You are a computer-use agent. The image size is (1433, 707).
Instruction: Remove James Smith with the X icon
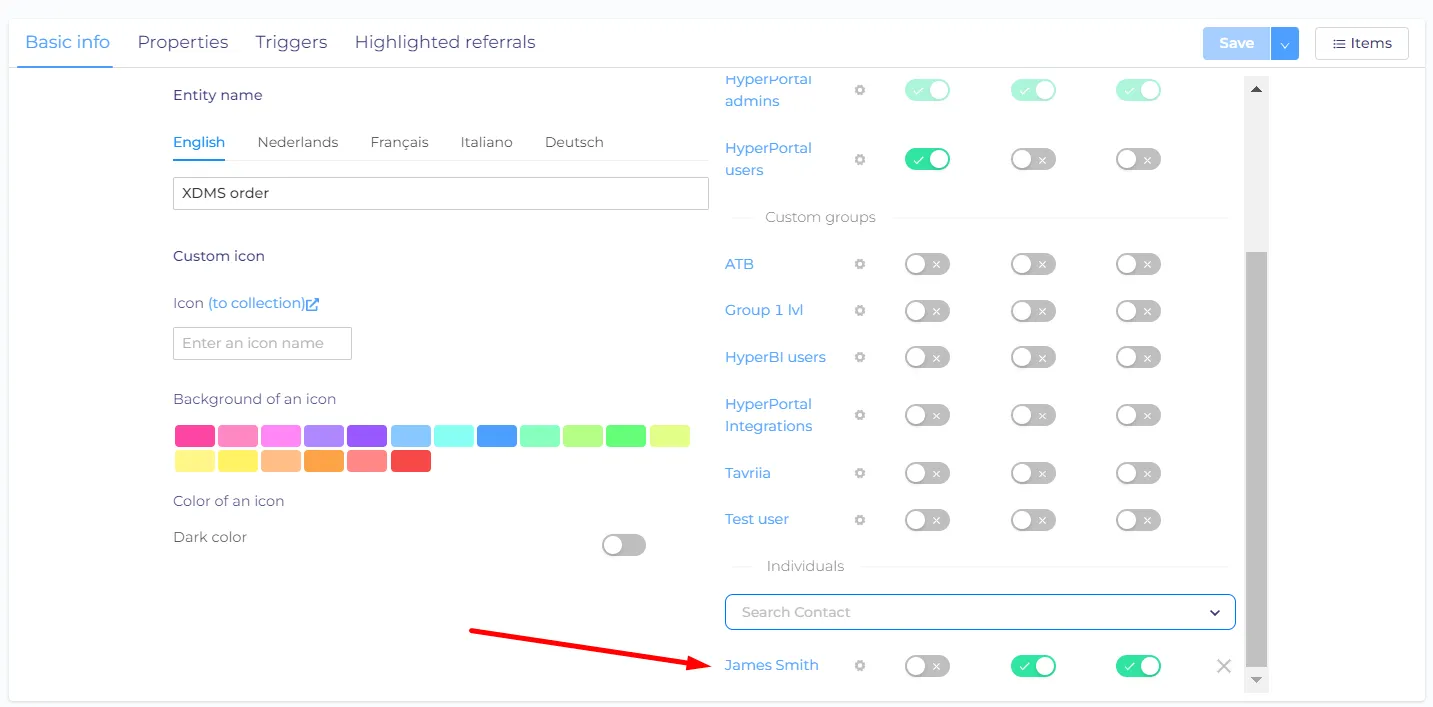1223,666
